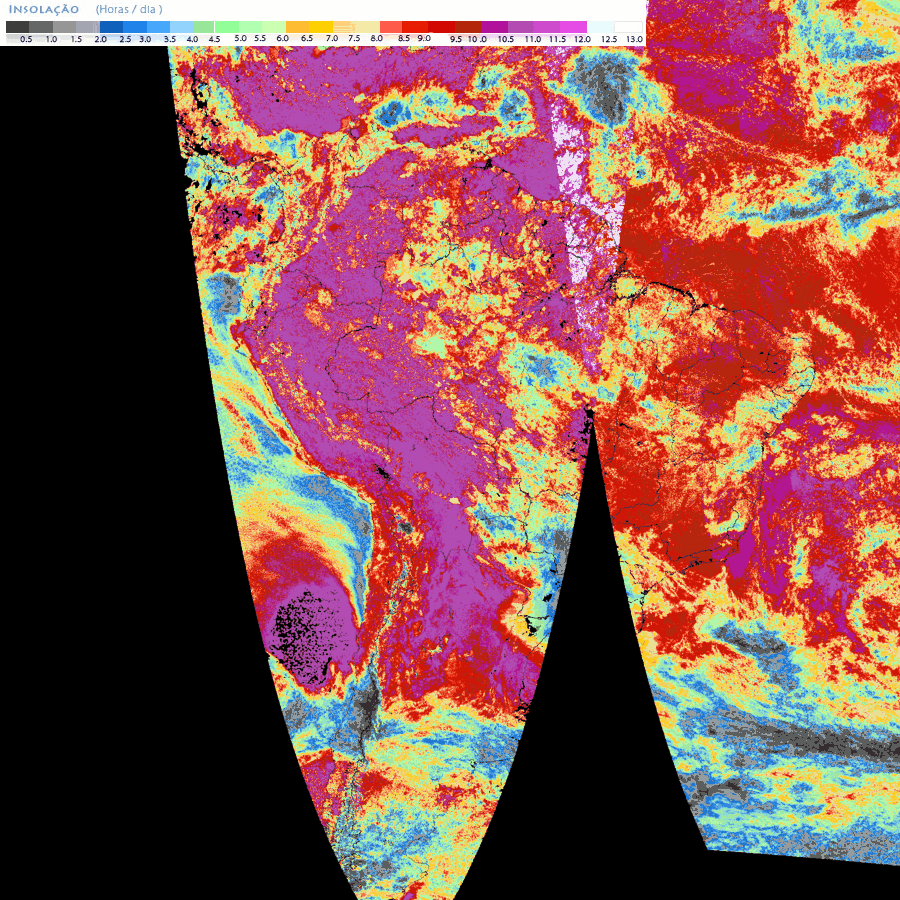Viewport: 900px width, 900px height.
Task: Select the blue swatch above 3.0
Action: point(135,27)
